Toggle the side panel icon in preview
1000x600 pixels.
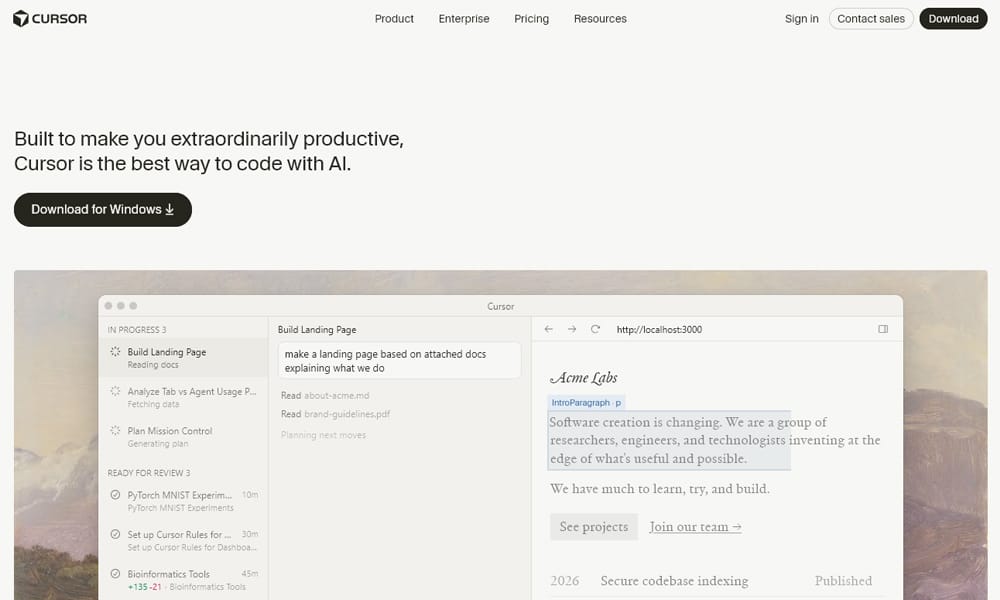pos(883,329)
